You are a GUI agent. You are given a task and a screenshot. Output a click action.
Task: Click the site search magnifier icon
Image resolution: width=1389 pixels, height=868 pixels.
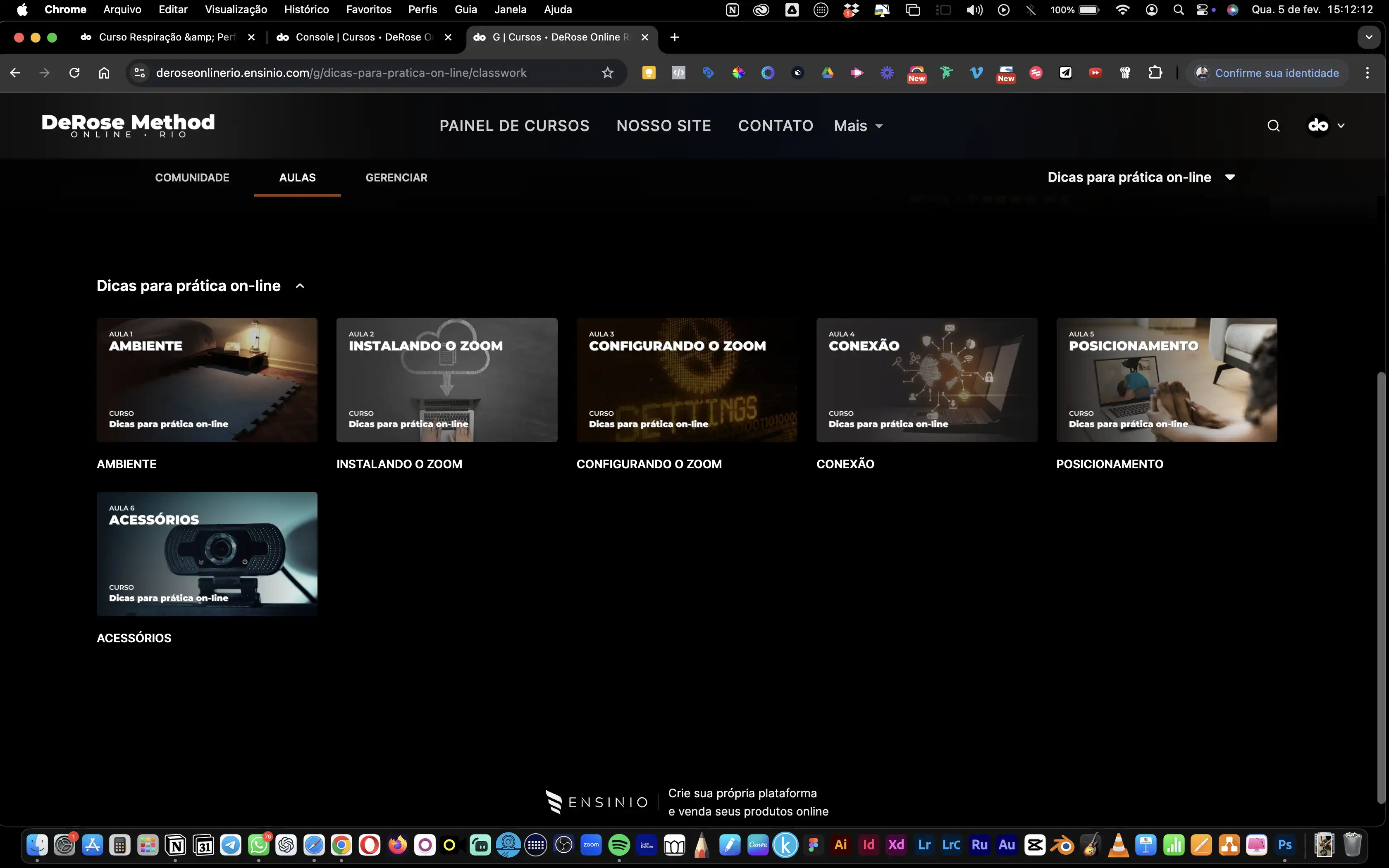(1273, 126)
